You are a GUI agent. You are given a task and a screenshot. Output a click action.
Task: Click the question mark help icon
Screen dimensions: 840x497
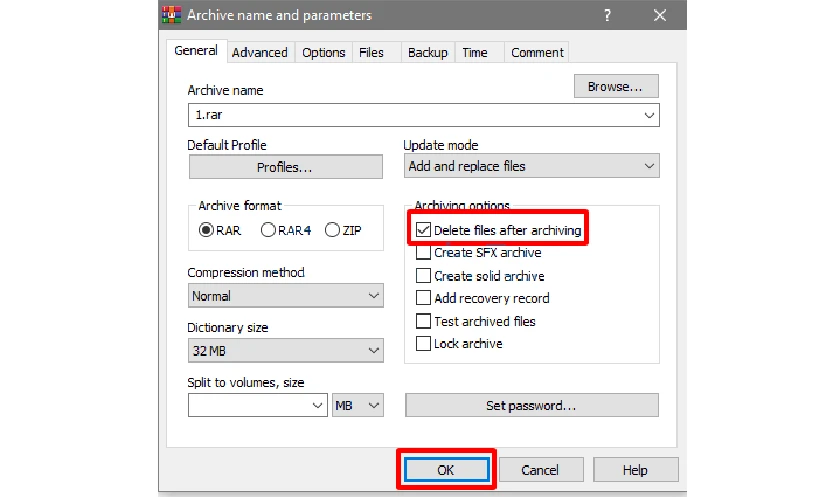(607, 15)
